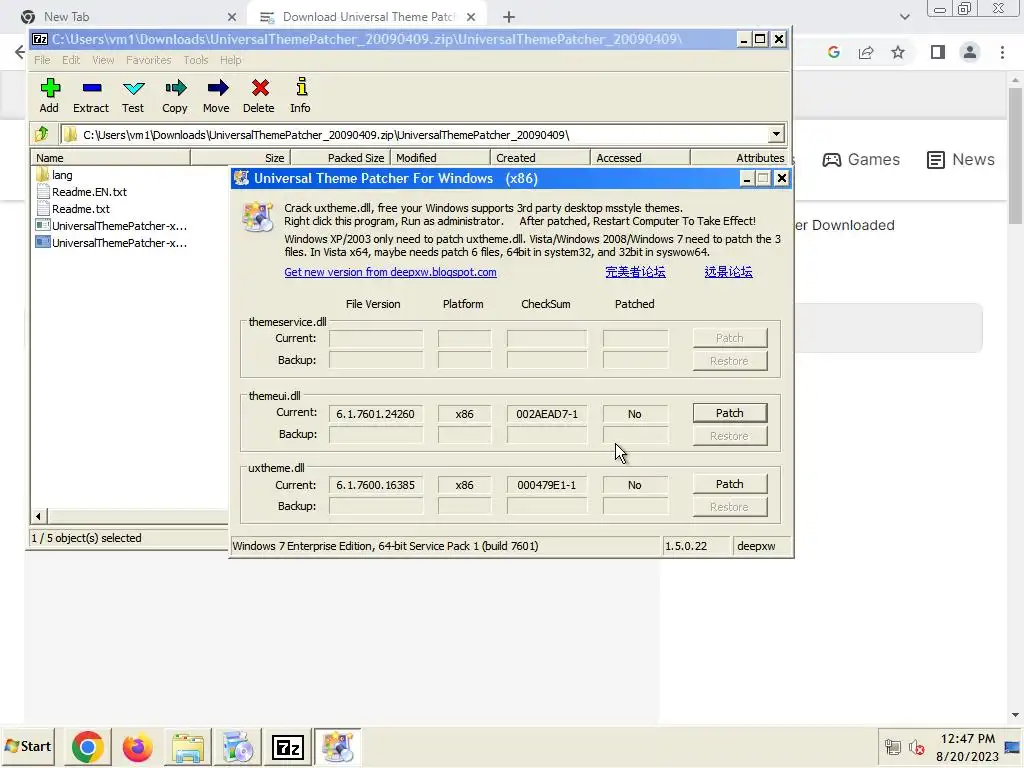
Task: Bookmark this page with star icon
Action: 898,52
